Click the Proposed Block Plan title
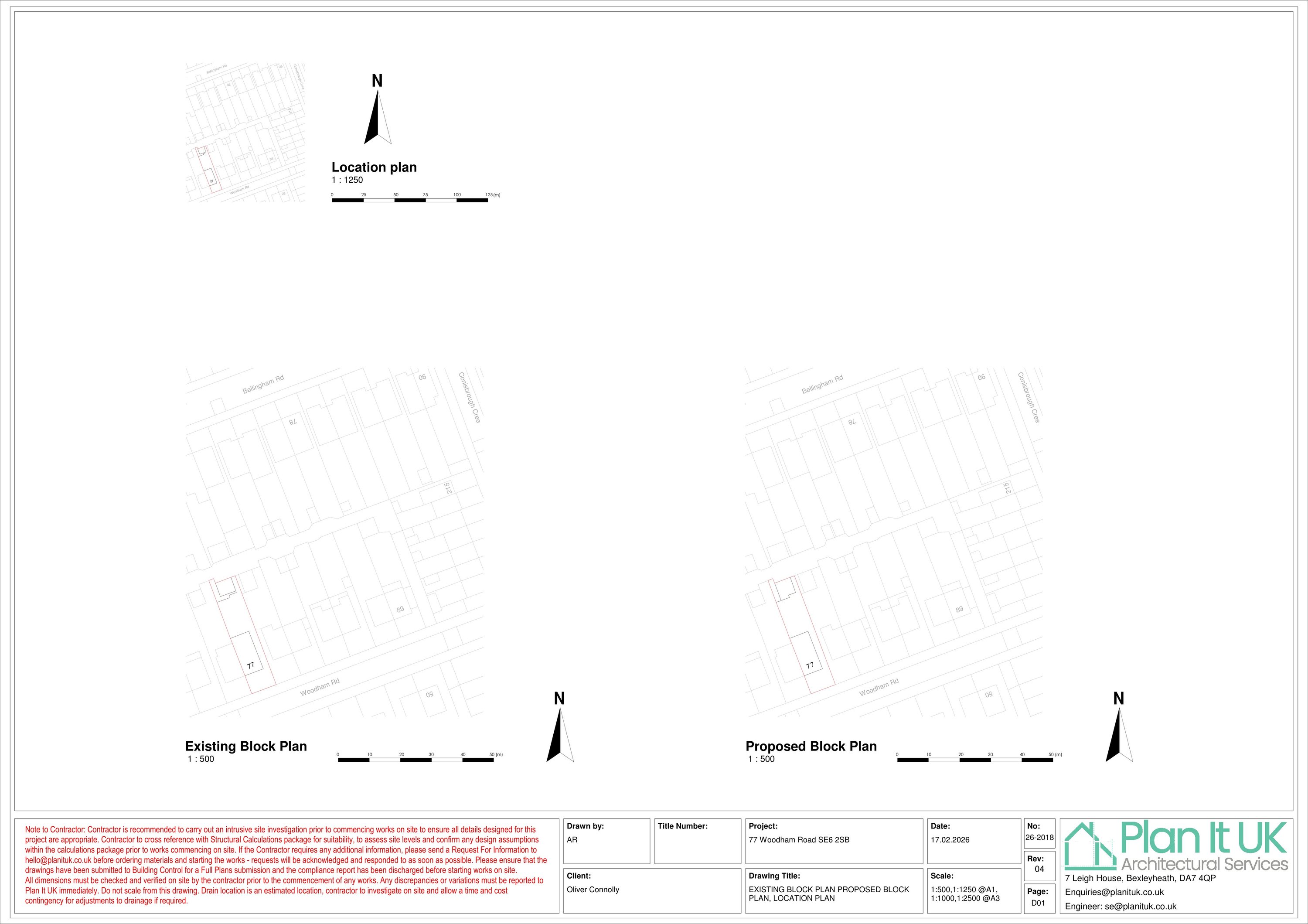 tap(811, 746)
